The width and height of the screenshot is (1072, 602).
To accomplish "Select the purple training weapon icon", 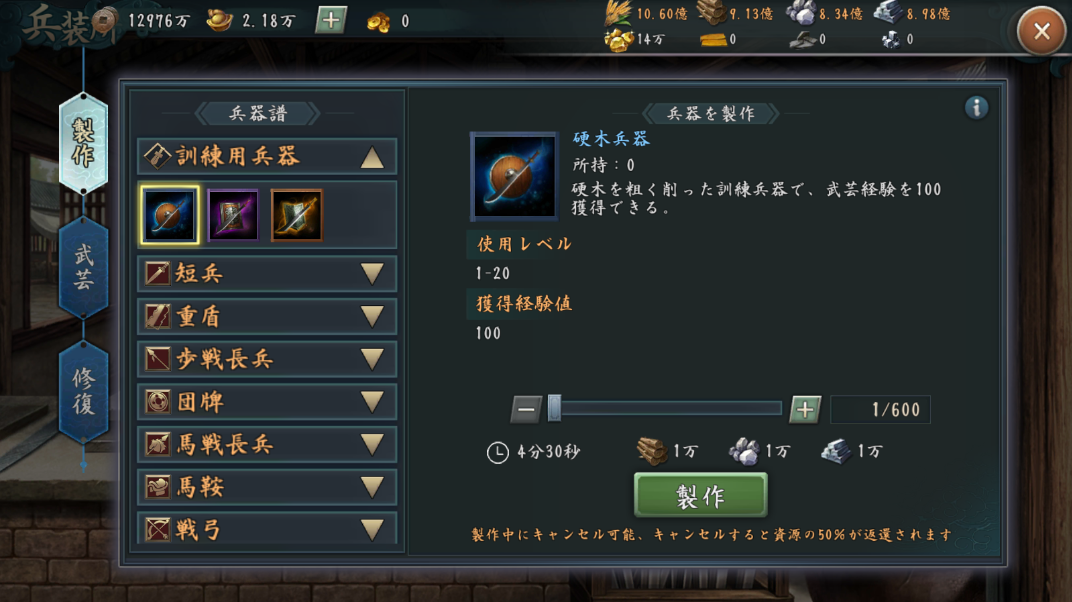I will pos(232,215).
